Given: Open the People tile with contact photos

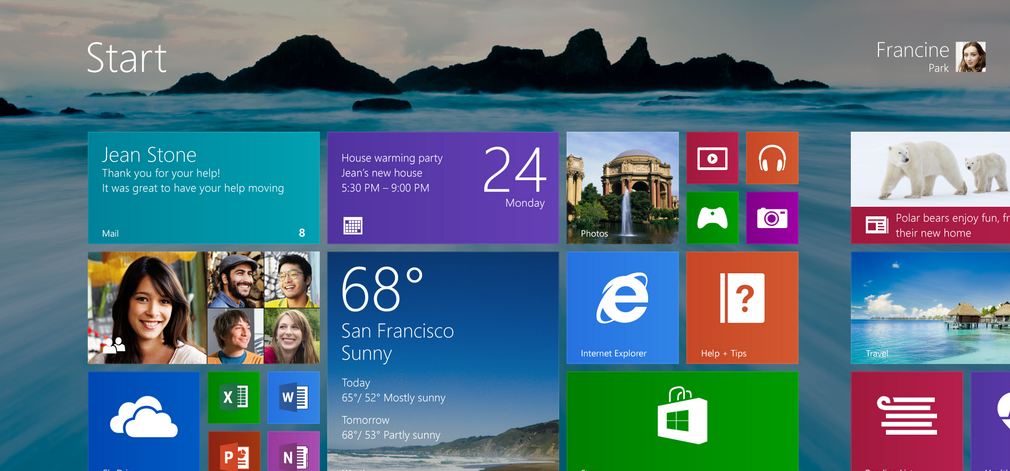Looking at the screenshot, I should (203, 307).
